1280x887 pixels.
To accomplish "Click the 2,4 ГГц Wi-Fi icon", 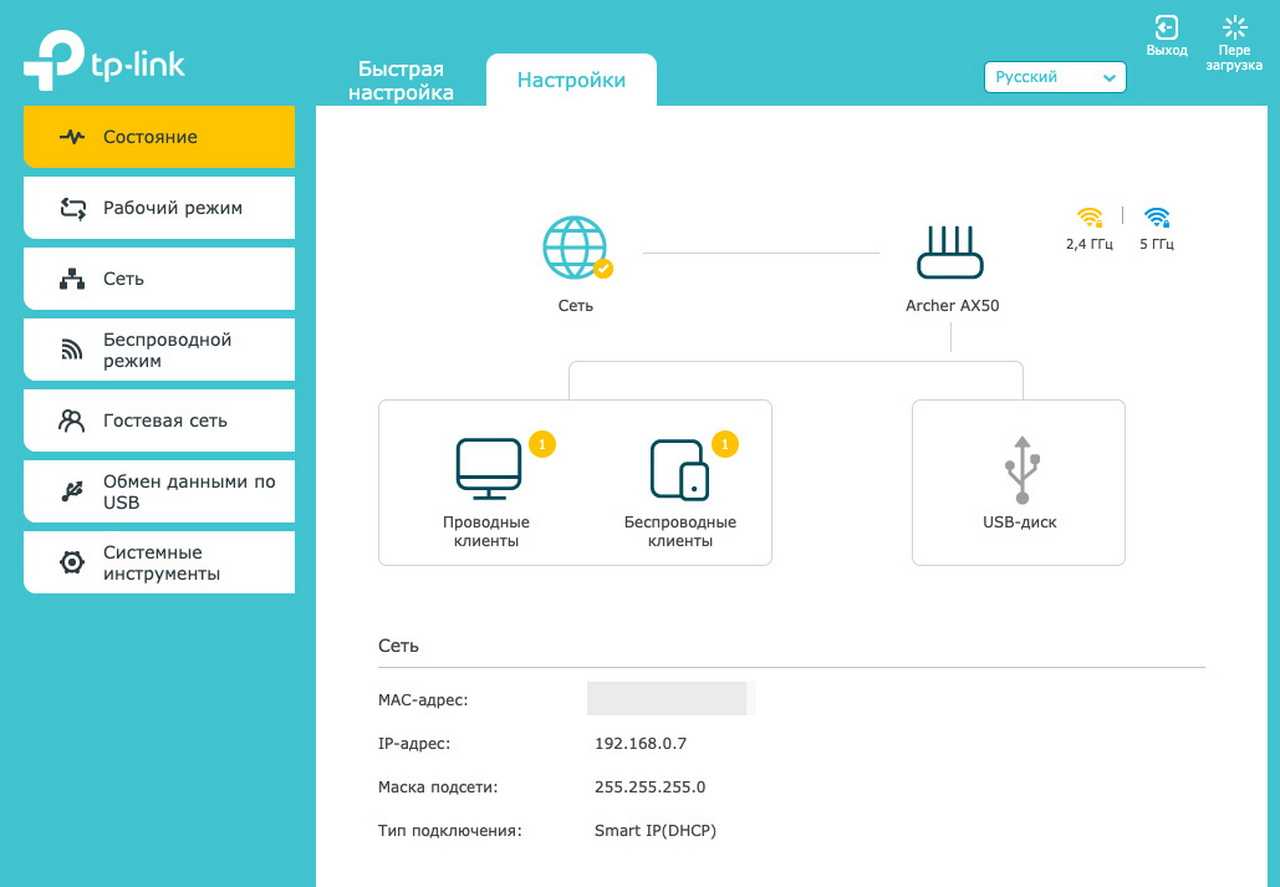I will (x=1089, y=217).
